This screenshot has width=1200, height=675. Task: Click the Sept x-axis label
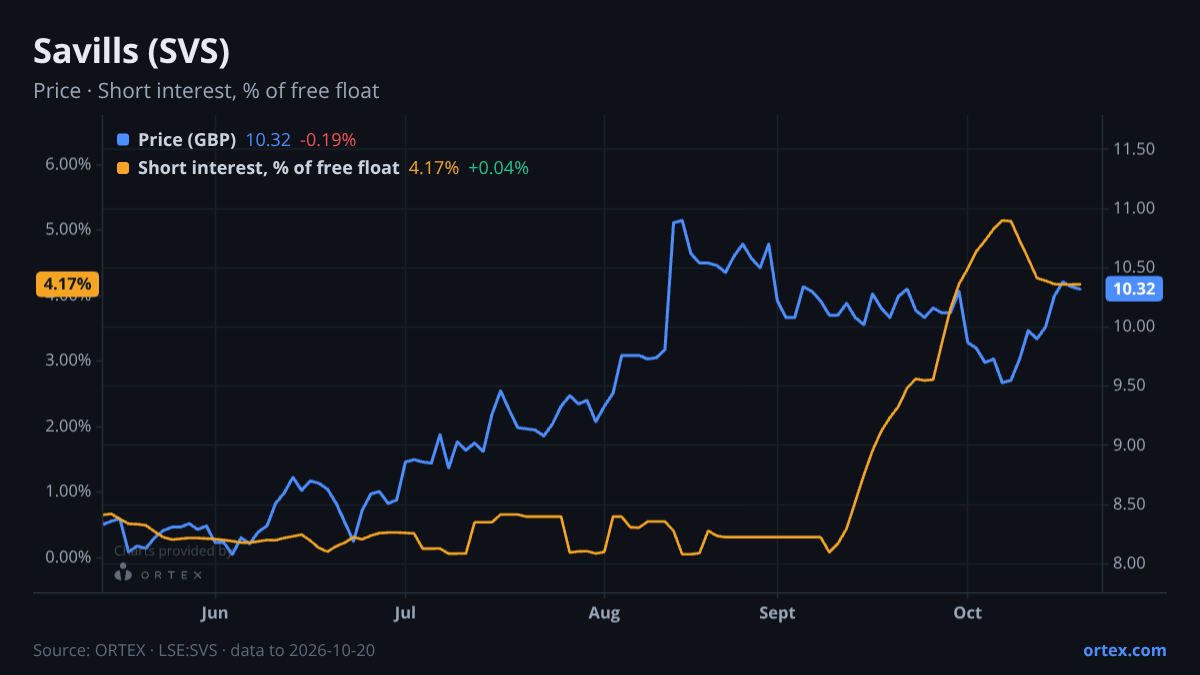coord(777,613)
